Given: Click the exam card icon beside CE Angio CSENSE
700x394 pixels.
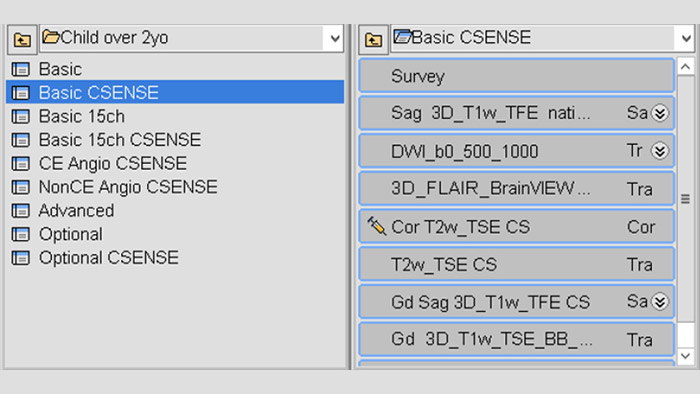Looking at the screenshot, I should (21, 164).
